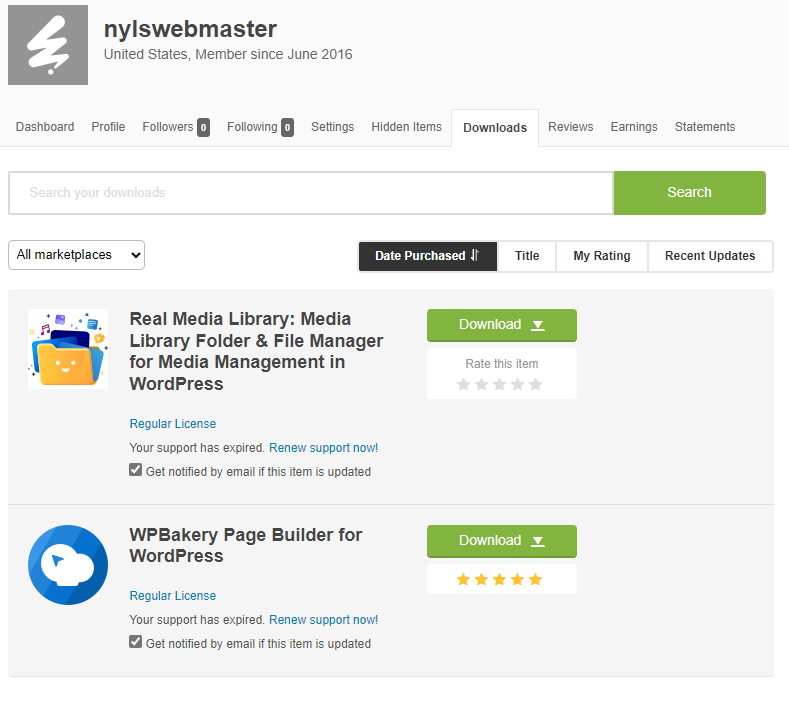Sort by Recent Updates
Screen dimensions: 789x703
coord(710,256)
